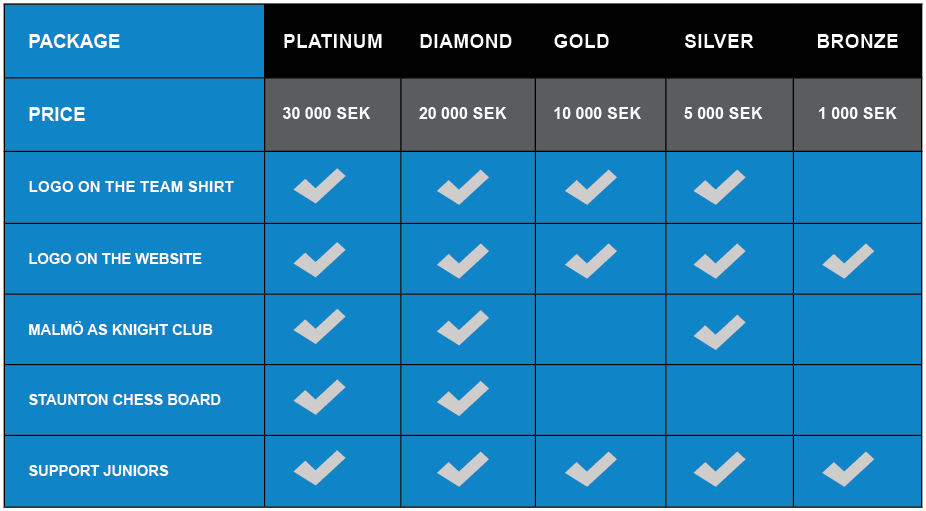
Task: Click the empty Bronze Team Shirt cell
Action: [x=859, y=187]
